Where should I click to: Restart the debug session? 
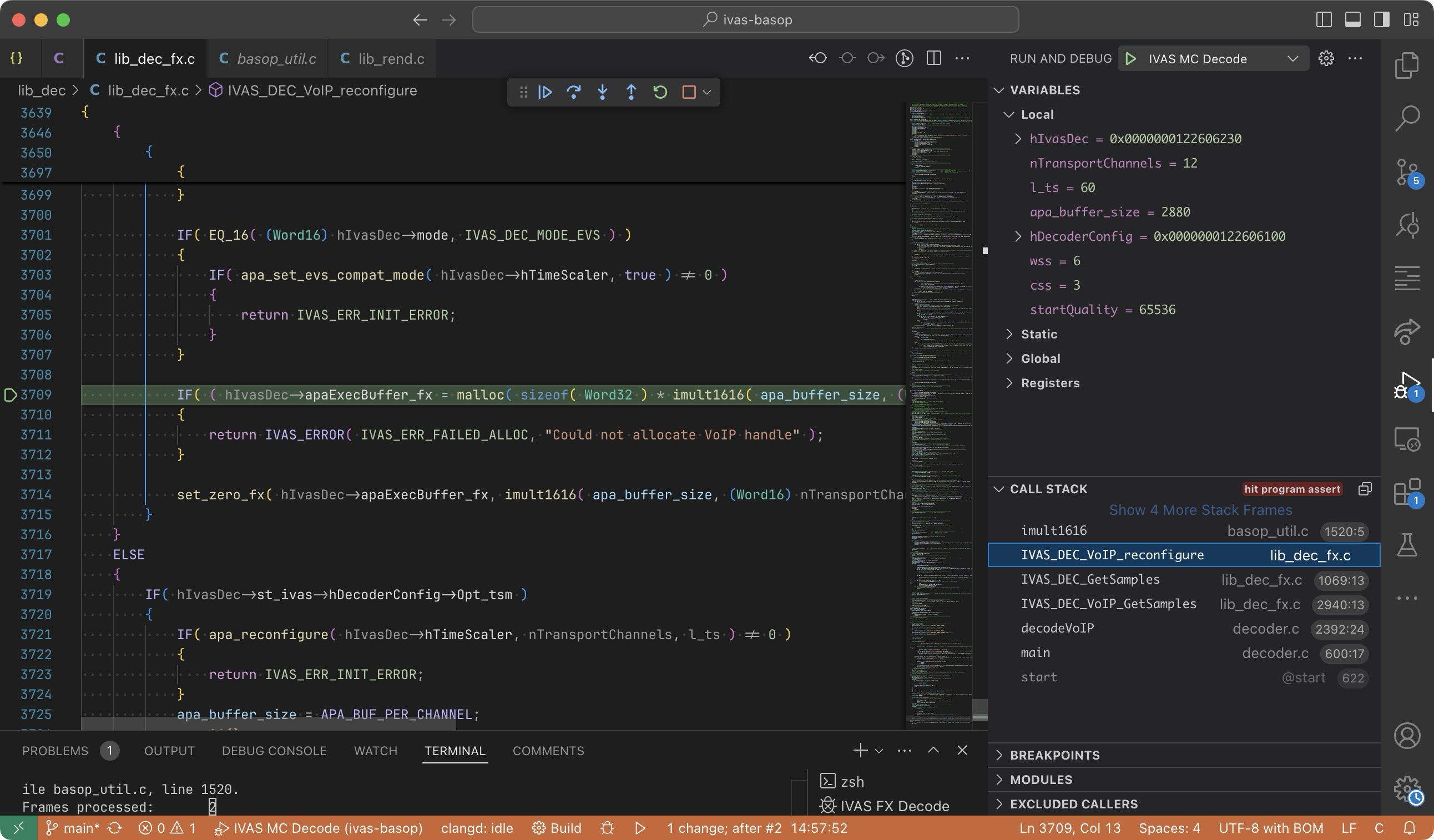click(659, 92)
